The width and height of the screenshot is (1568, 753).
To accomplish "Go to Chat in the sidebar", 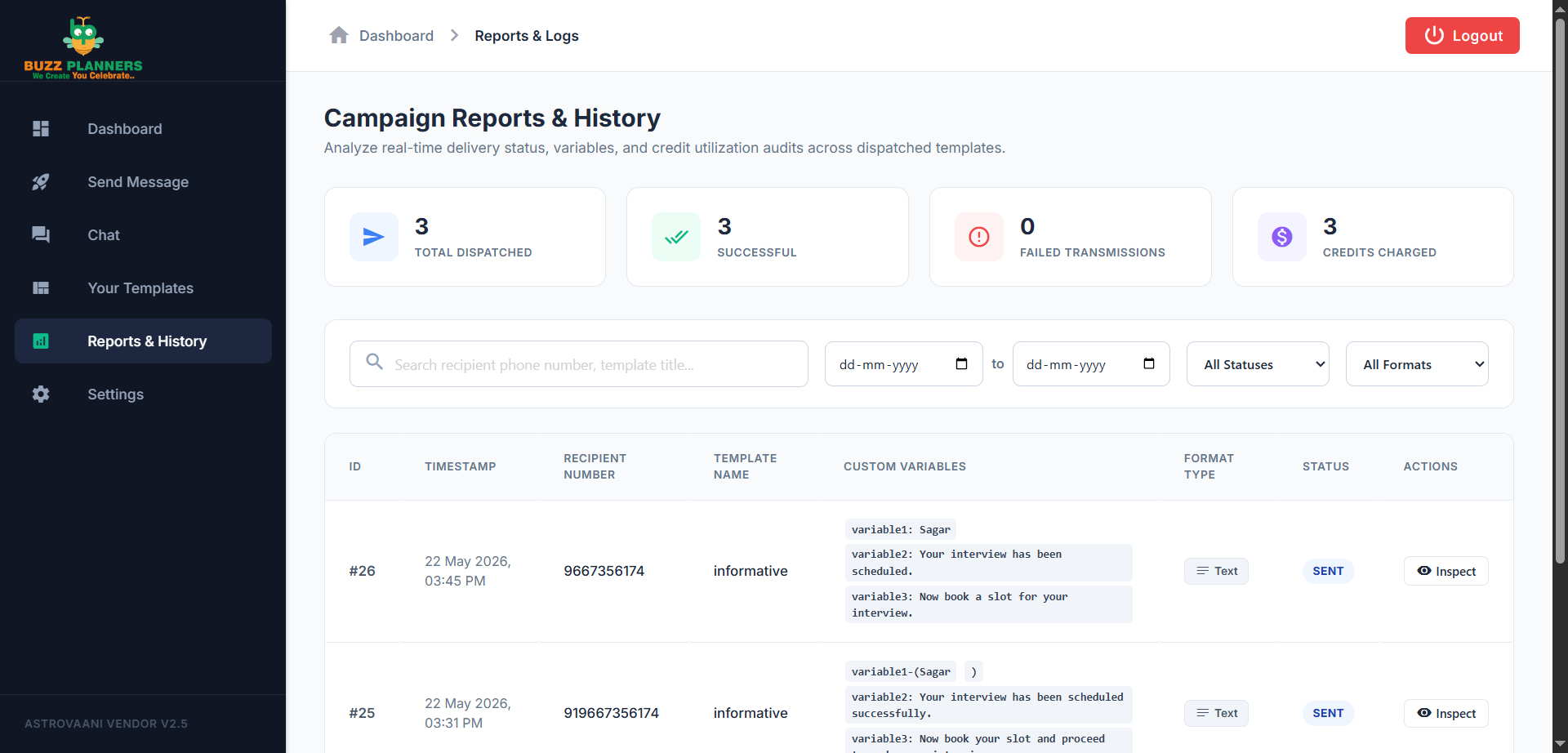I will point(143,235).
